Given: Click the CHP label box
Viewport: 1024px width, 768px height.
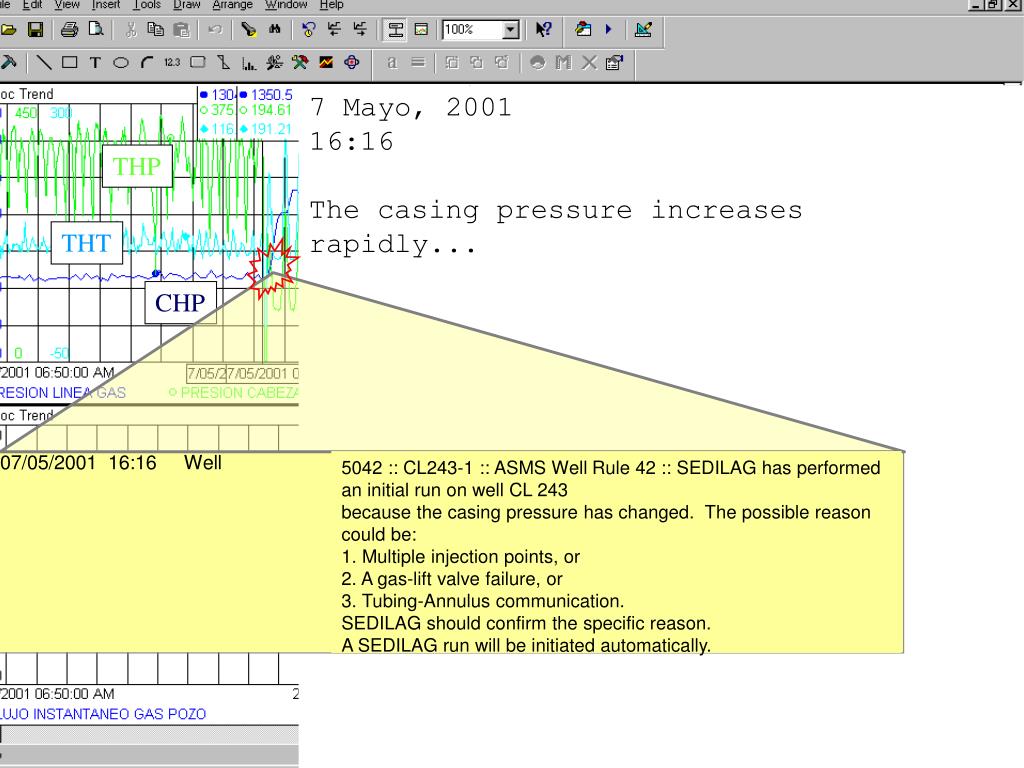Looking at the screenshot, I should click(x=180, y=303).
